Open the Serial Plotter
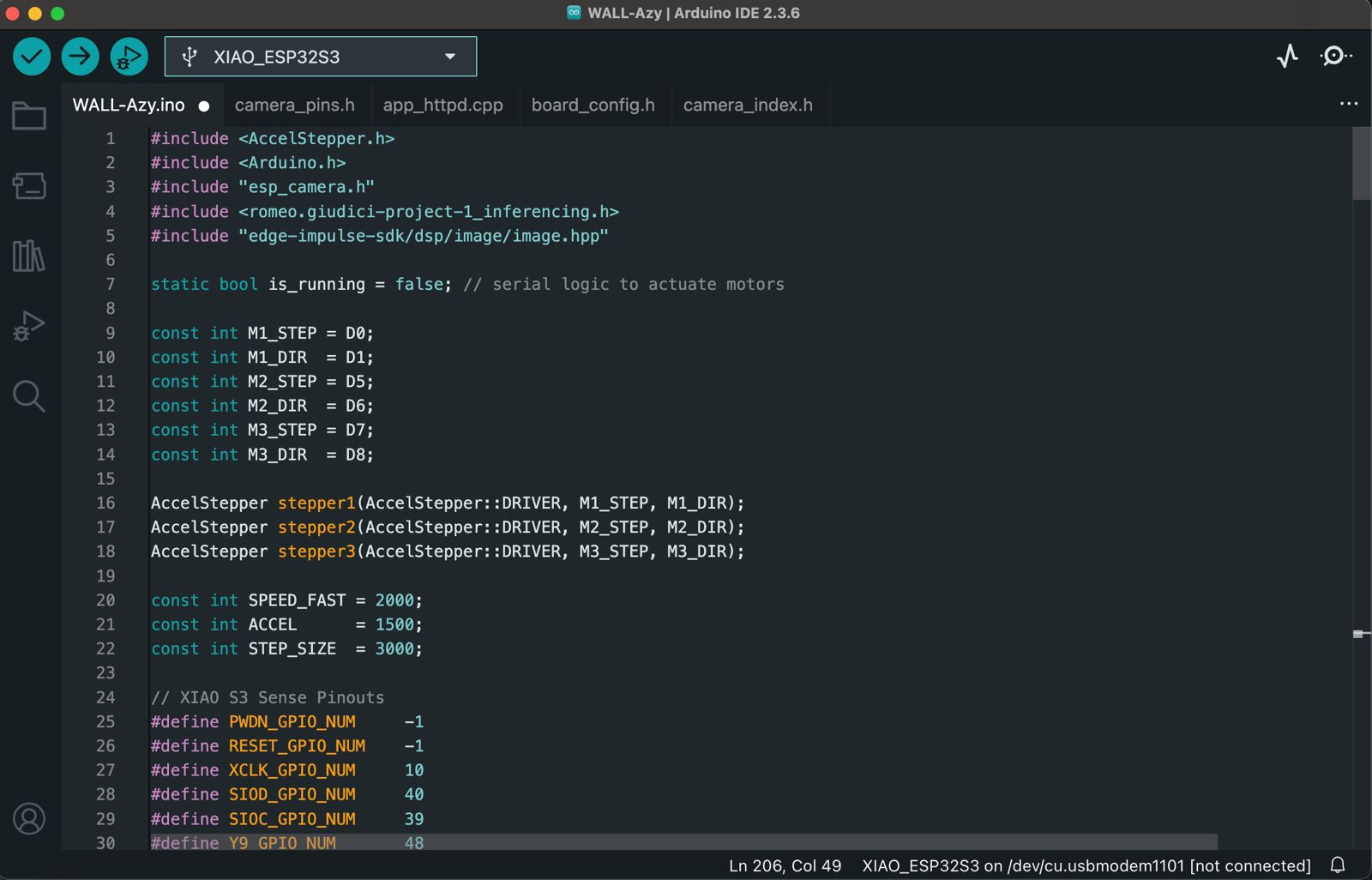The width and height of the screenshot is (1372, 880). point(1286,56)
